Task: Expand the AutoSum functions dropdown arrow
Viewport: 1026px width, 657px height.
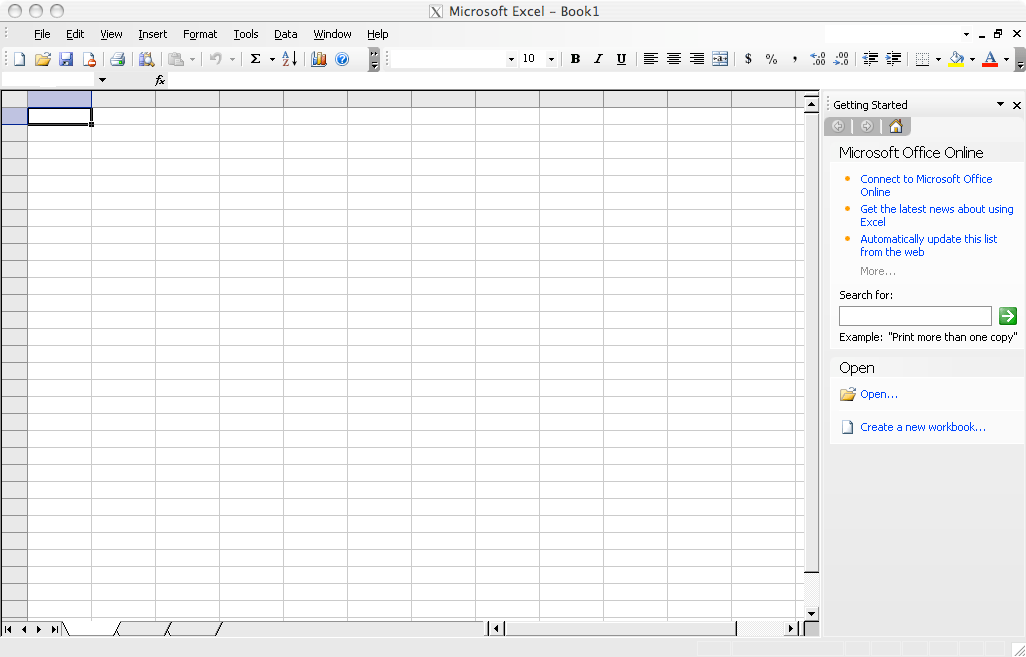Action: 272,60
